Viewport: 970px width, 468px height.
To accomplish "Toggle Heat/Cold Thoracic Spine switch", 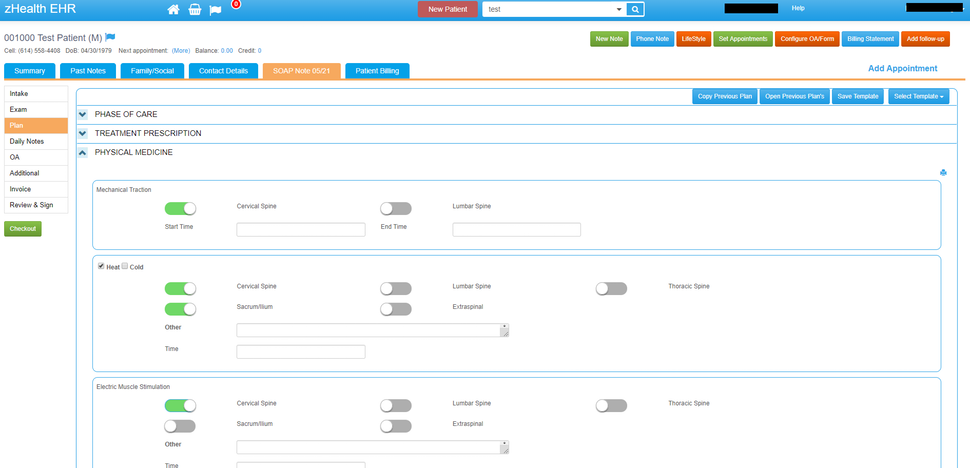I will [x=611, y=289].
